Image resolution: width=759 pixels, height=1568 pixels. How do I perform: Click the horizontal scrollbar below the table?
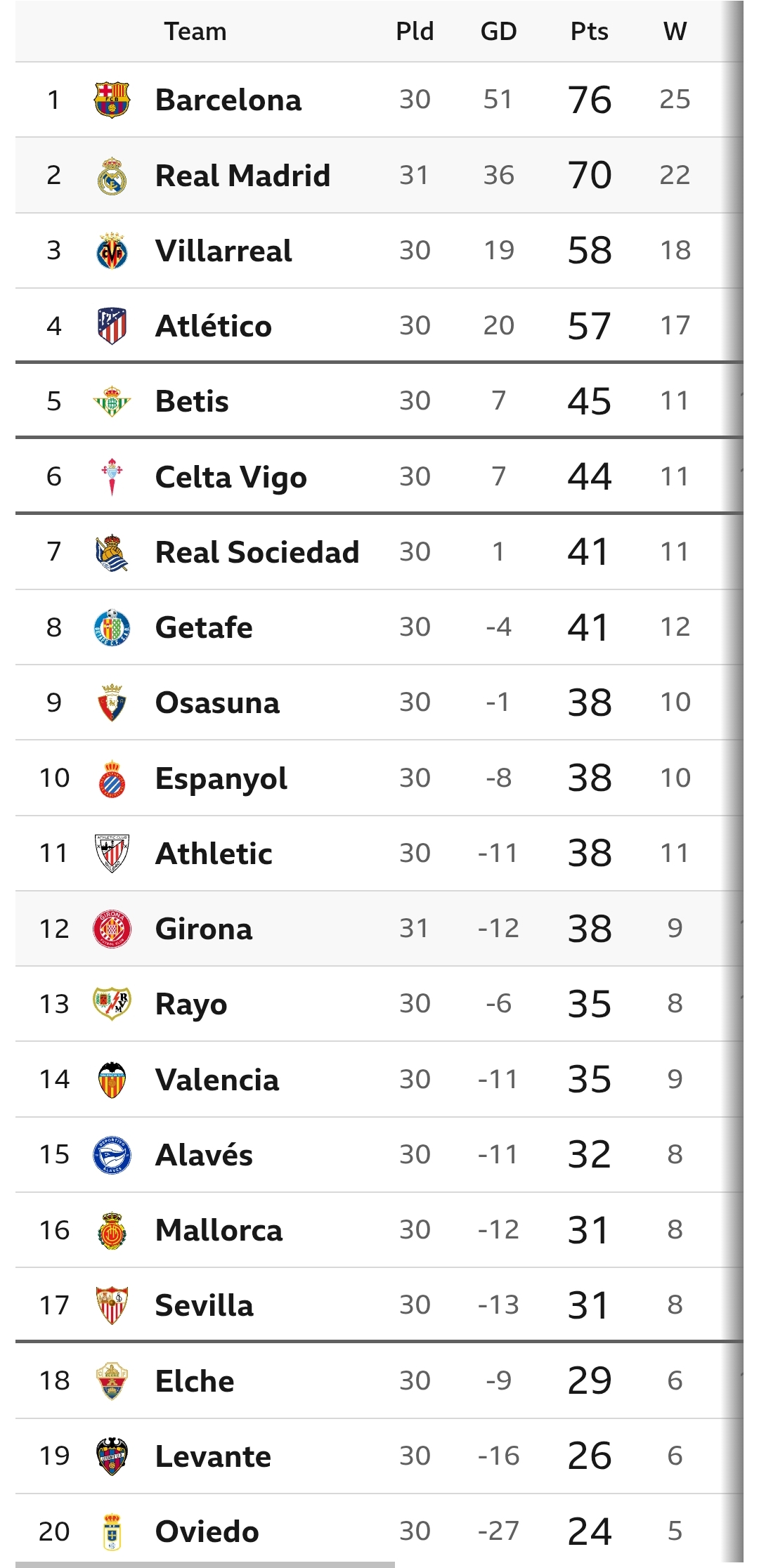click(205, 1564)
